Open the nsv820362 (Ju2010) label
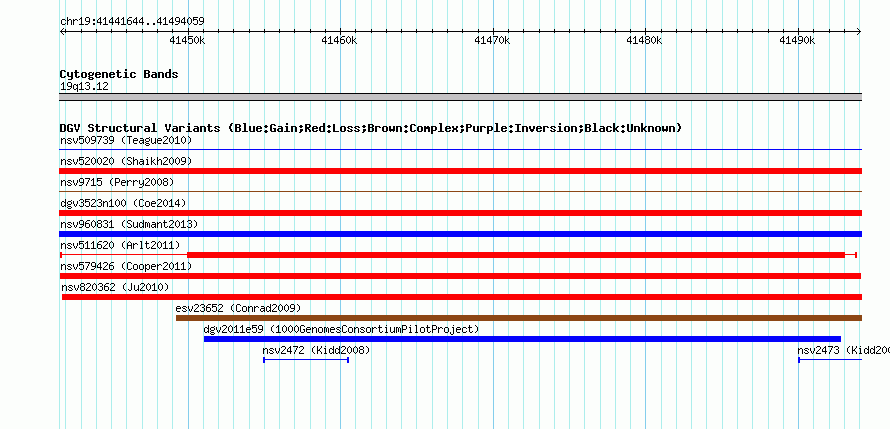Image resolution: width=890 pixels, height=429 pixels. 115,287
